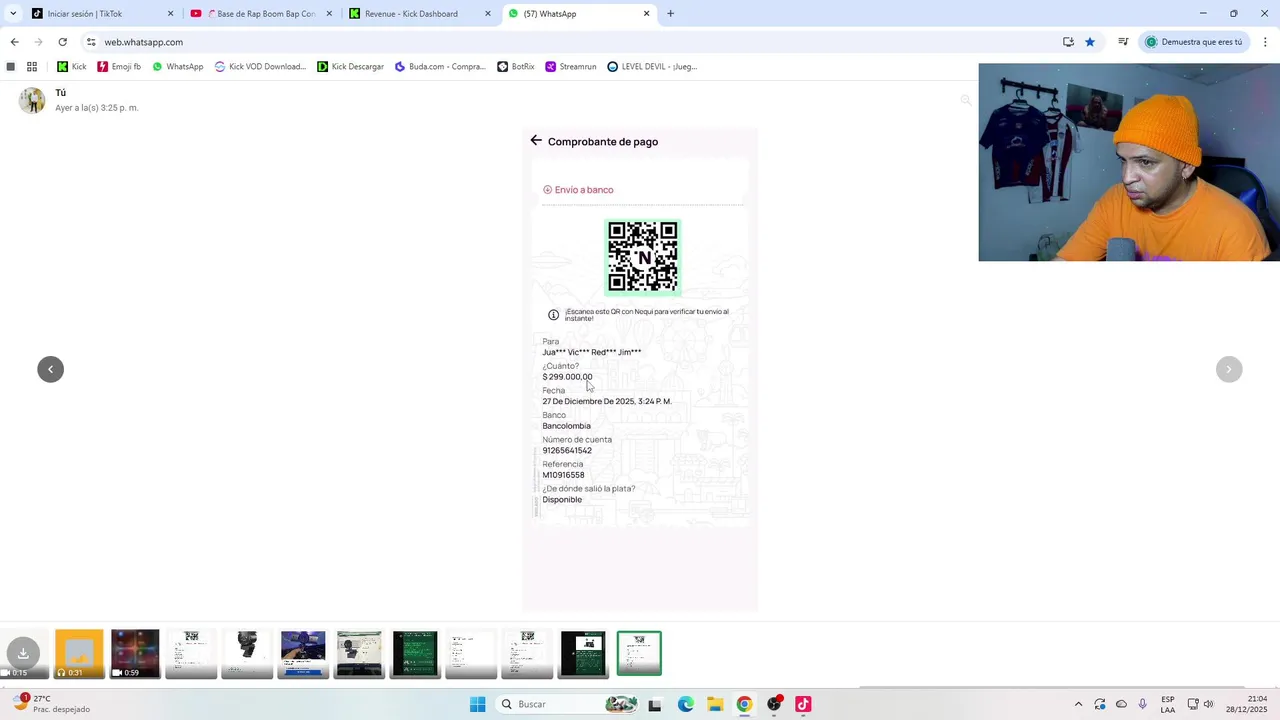Screen dimensions: 1280x720
Task: Click the blue bookmark star
Action: pyautogui.click(x=1090, y=42)
